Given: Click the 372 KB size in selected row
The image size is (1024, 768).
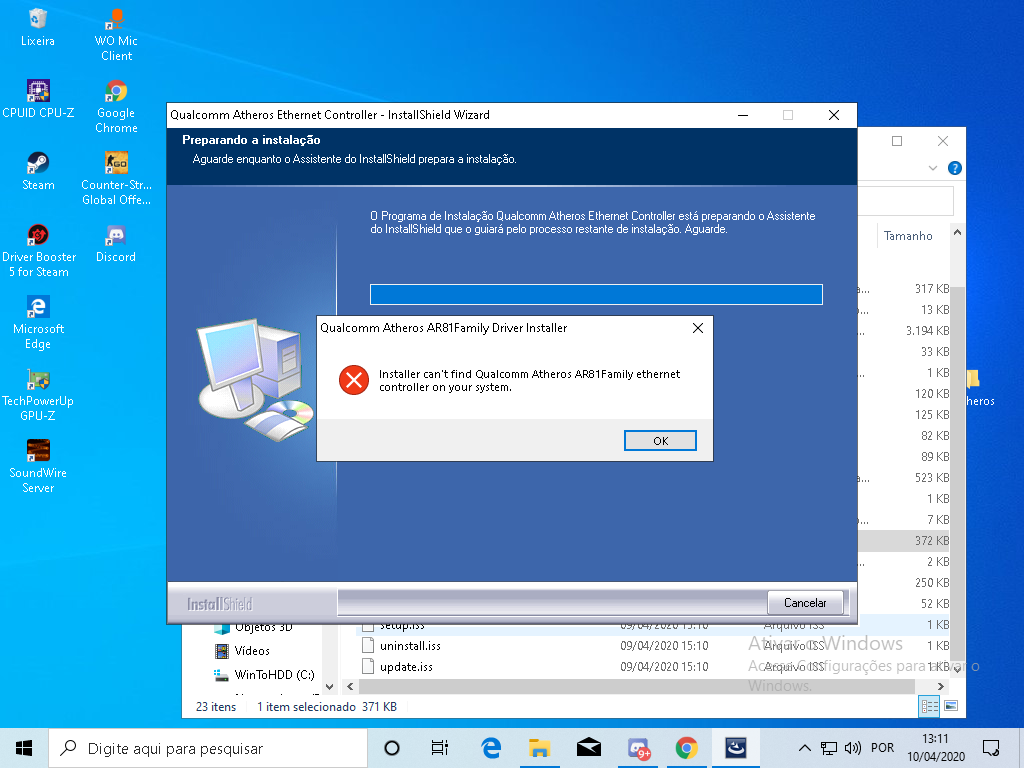Looking at the screenshot, I should (x=932, y=541).
